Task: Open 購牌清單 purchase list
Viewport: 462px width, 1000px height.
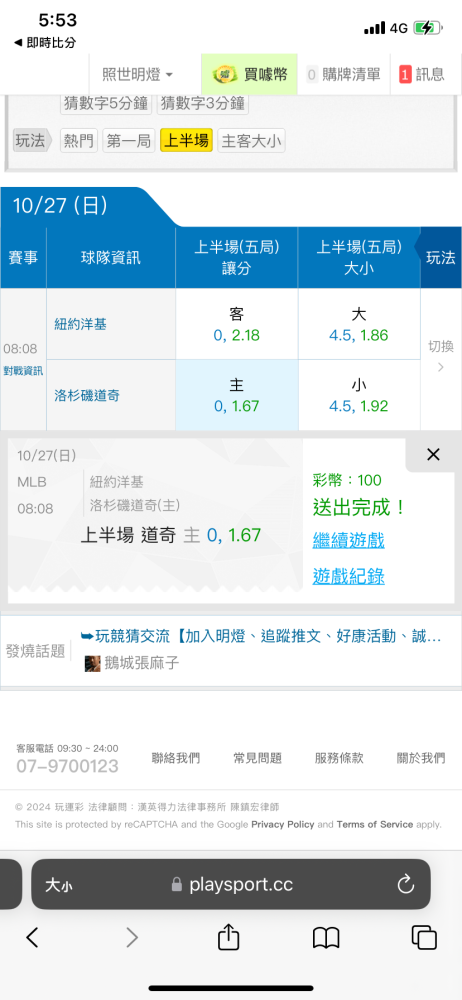Action: (x=344, y=75)
